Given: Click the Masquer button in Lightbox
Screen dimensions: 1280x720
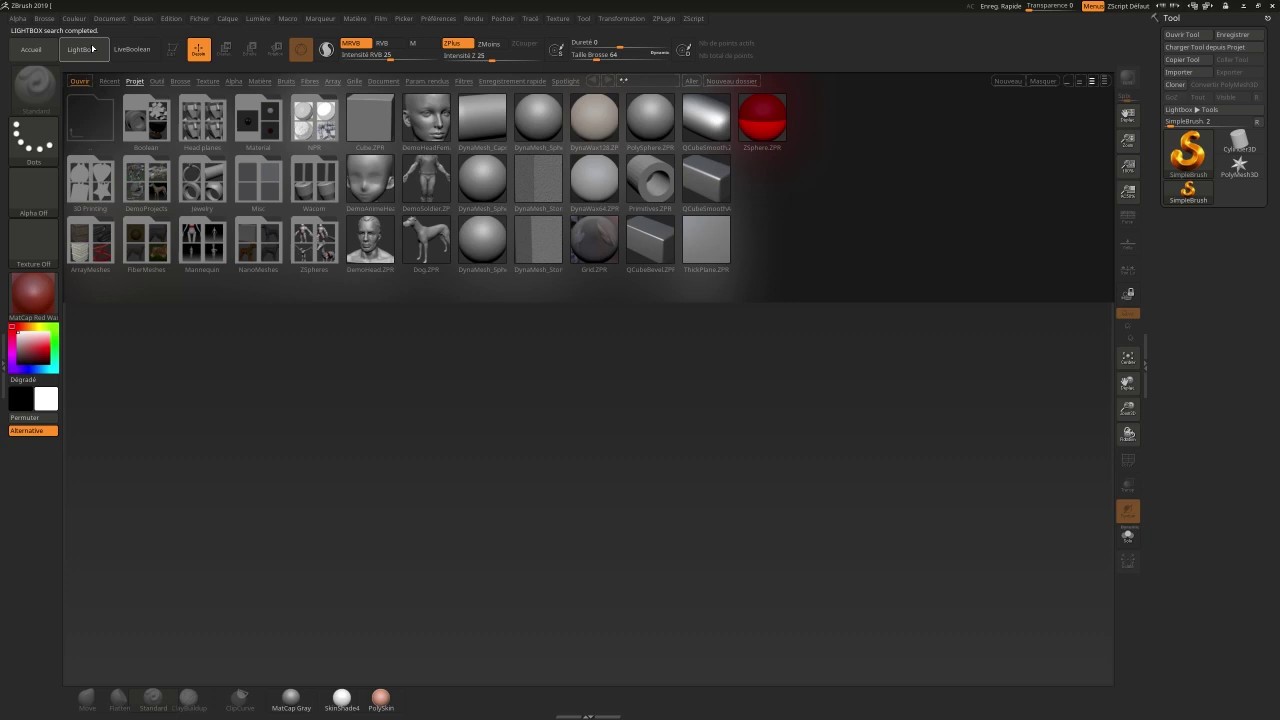Looking at the screenshot, I should click(1043, 81).
